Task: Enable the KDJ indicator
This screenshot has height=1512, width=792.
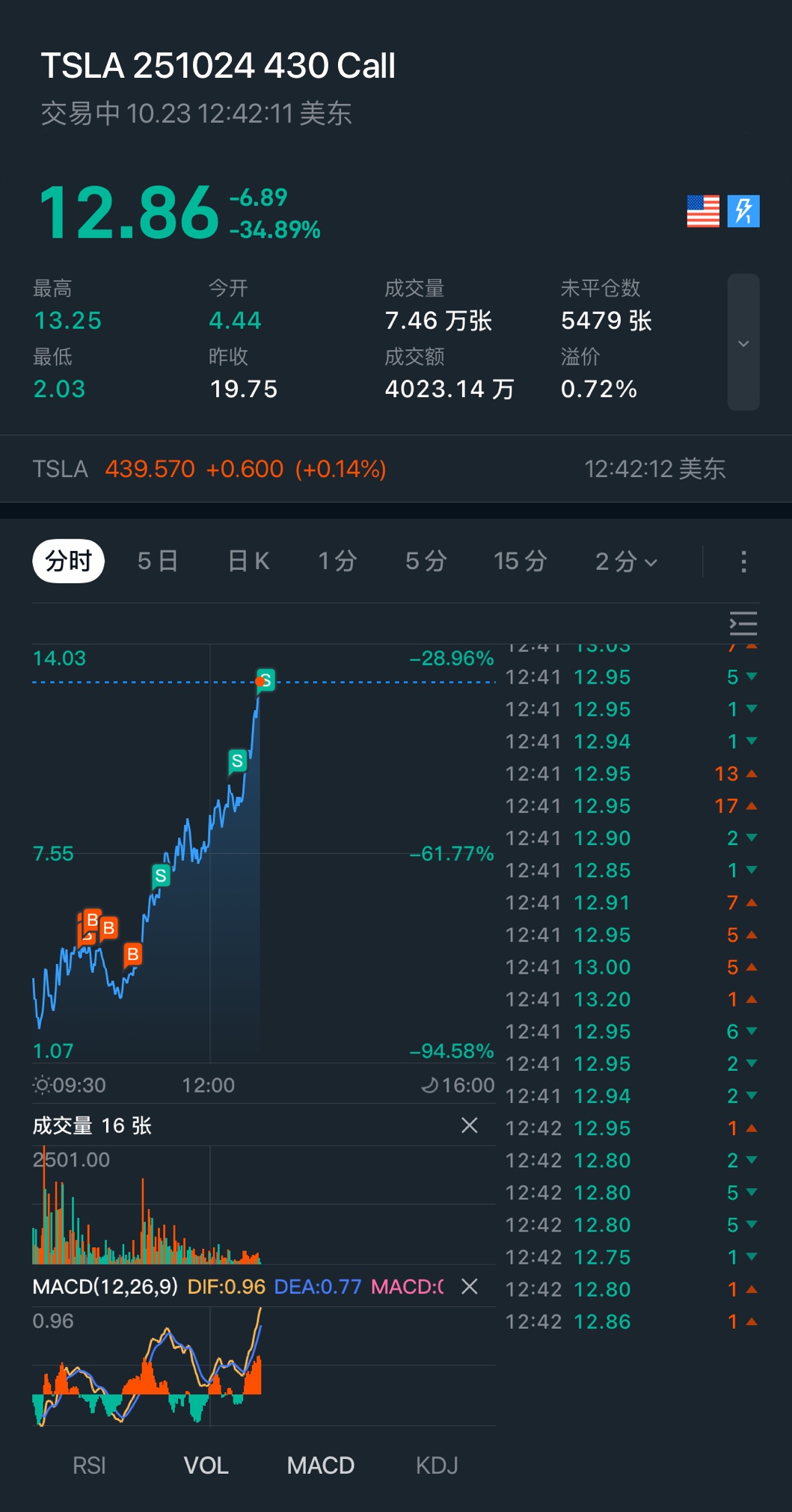Action: (437, 1465)
